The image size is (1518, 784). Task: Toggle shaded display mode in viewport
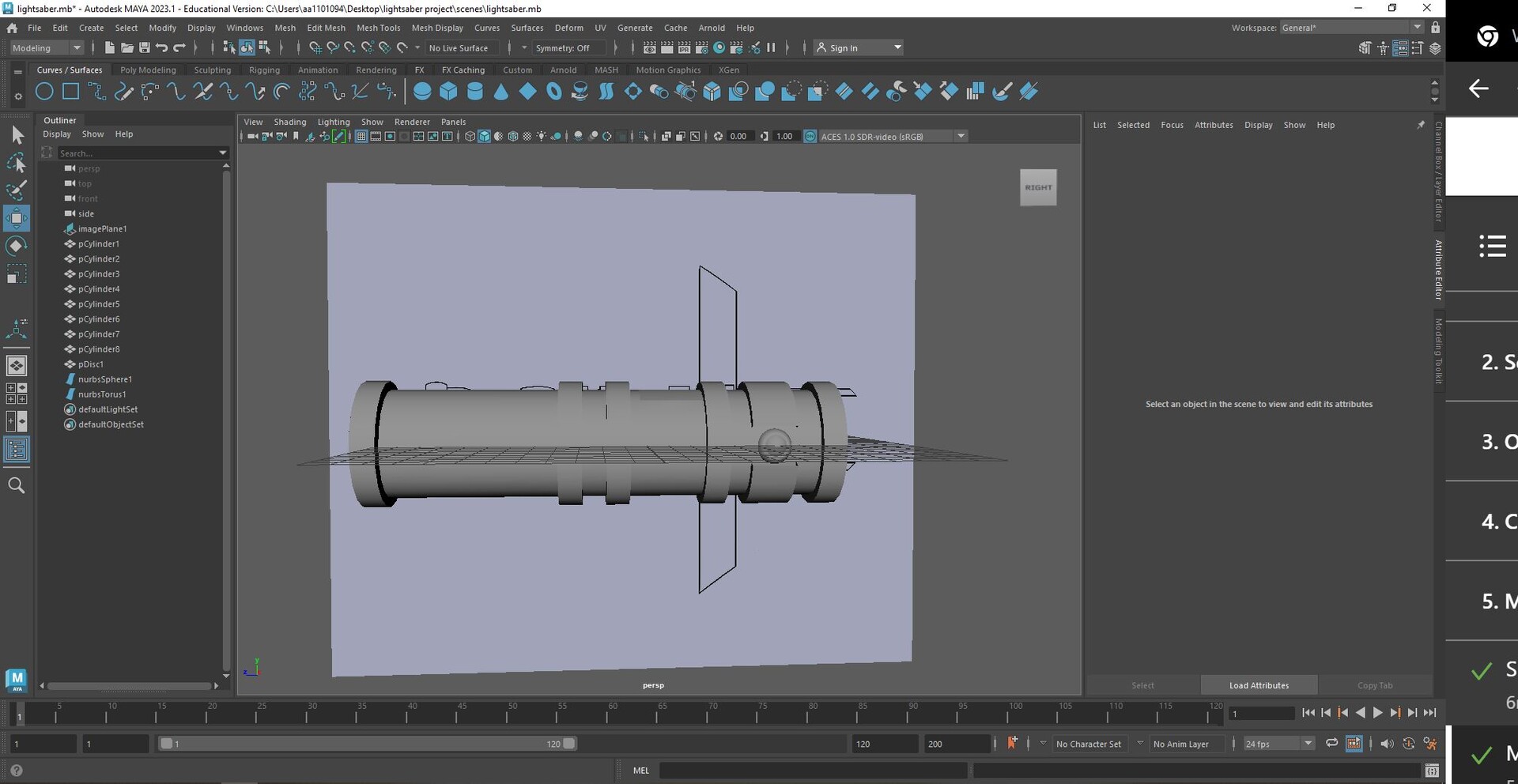[x=485, y=136]
